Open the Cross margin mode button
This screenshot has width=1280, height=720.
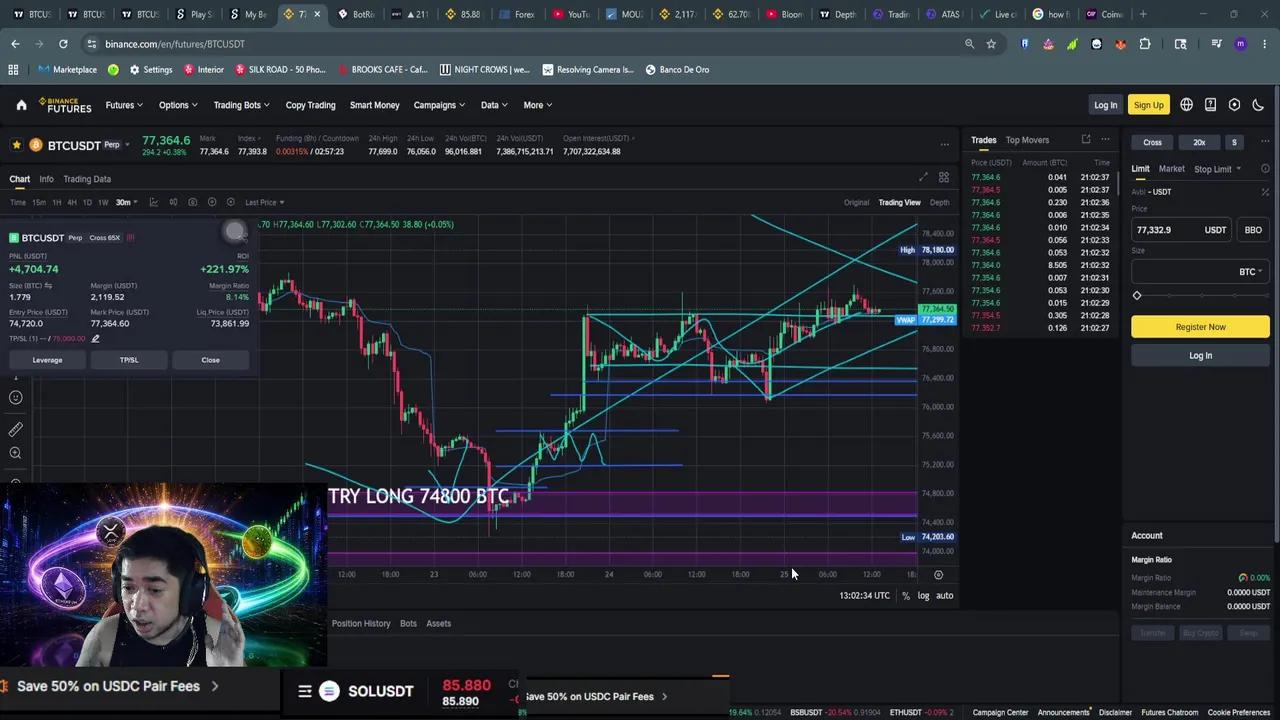(1152, 142)
